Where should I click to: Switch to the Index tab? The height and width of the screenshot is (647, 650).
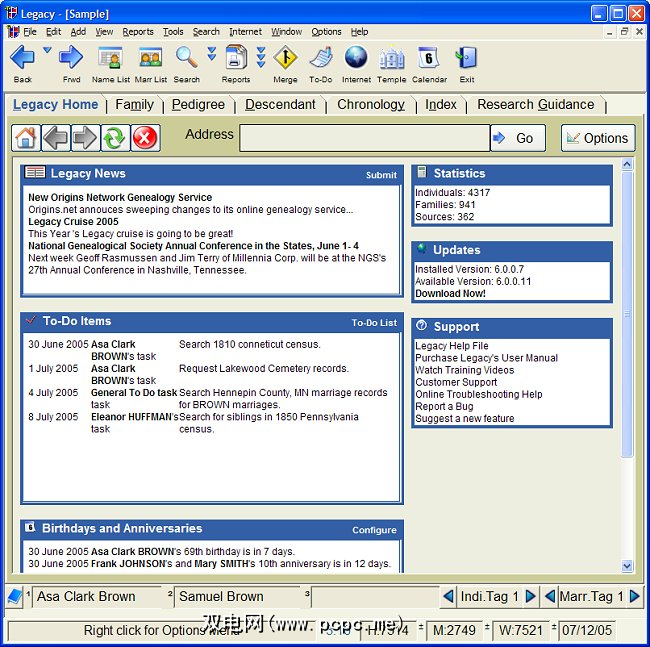click(441, 104)
